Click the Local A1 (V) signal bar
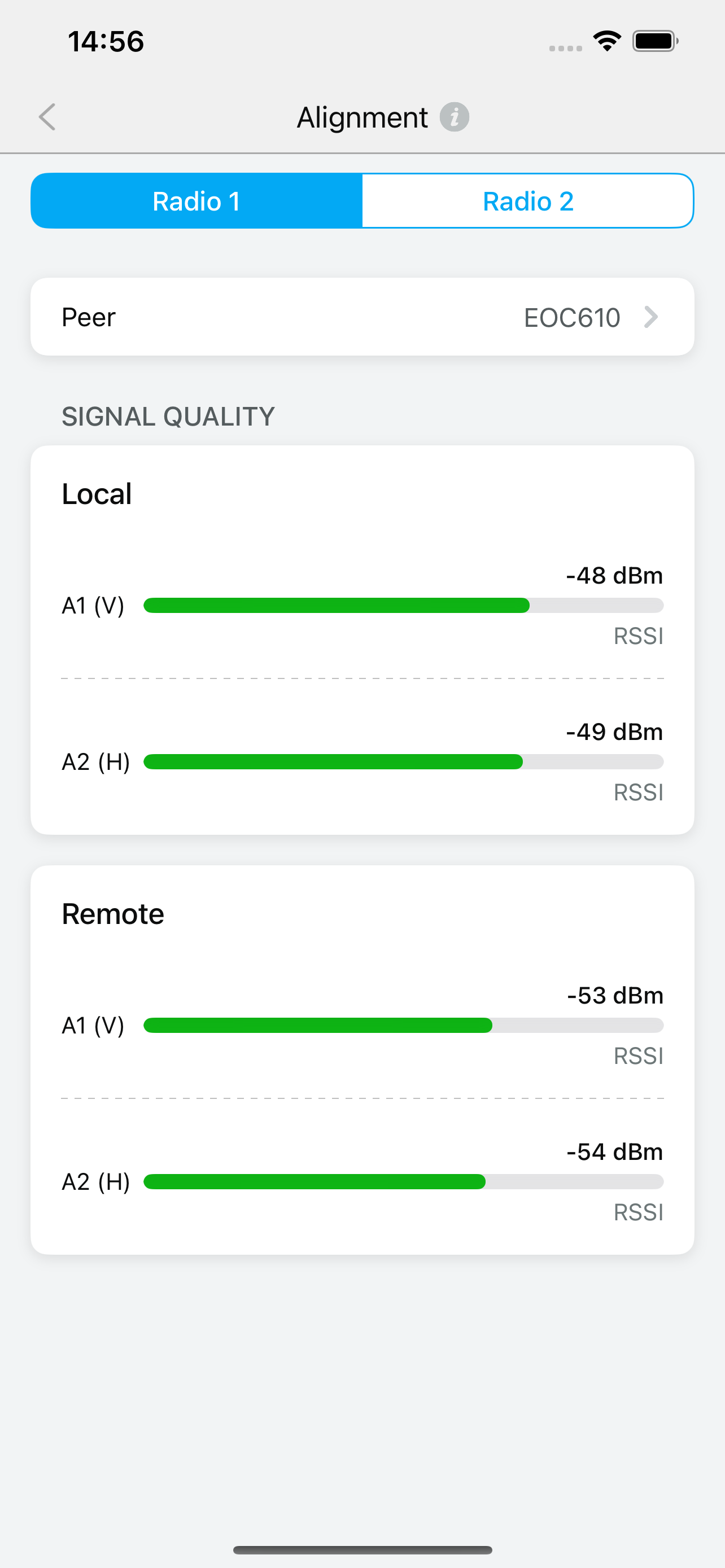This screenshot has height=1568, width=725. [404, 605]
